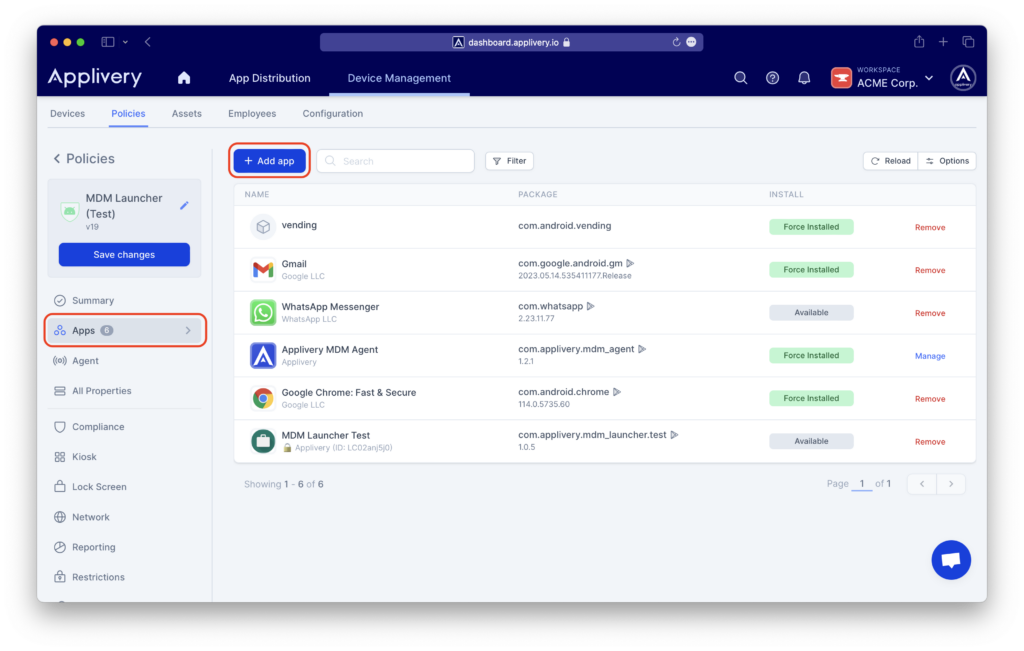
Task: Click the vending package box icon
Action: (x=263, y=227)
